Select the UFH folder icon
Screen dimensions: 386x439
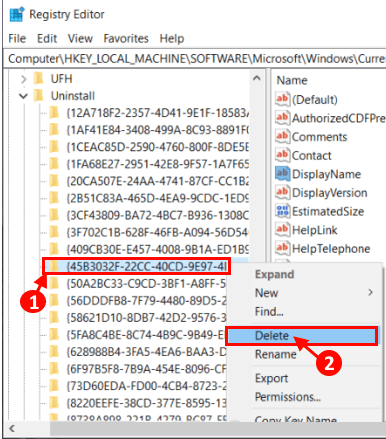point(39,79)
